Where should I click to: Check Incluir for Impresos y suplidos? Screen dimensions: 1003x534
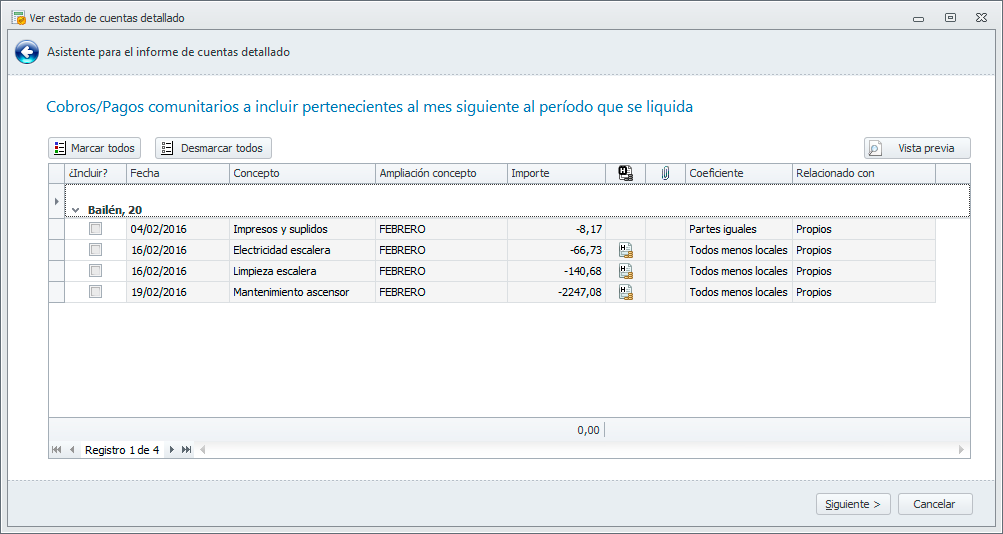coord(95,229)
